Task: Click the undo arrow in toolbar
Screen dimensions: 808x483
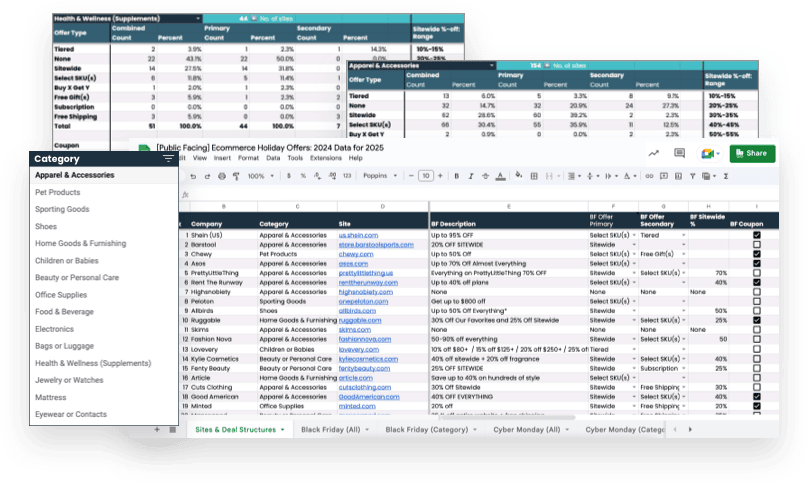Action: (x=188, y=176)
